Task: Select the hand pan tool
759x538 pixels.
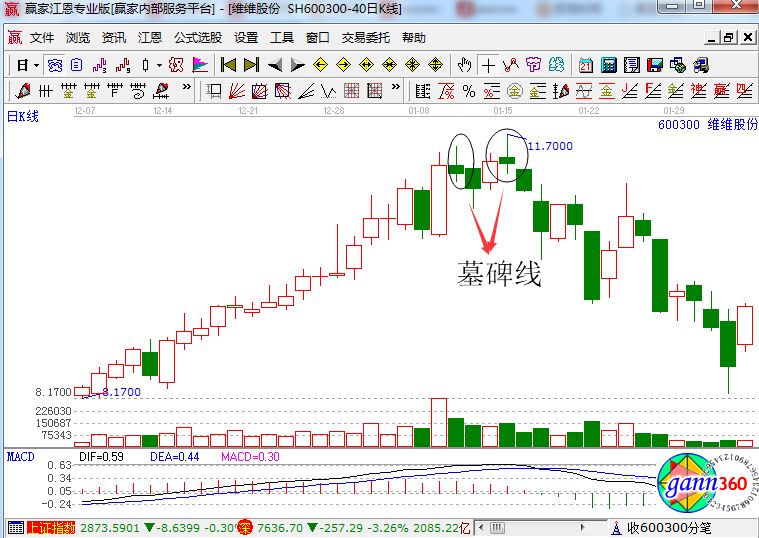Action: (464, 65)
